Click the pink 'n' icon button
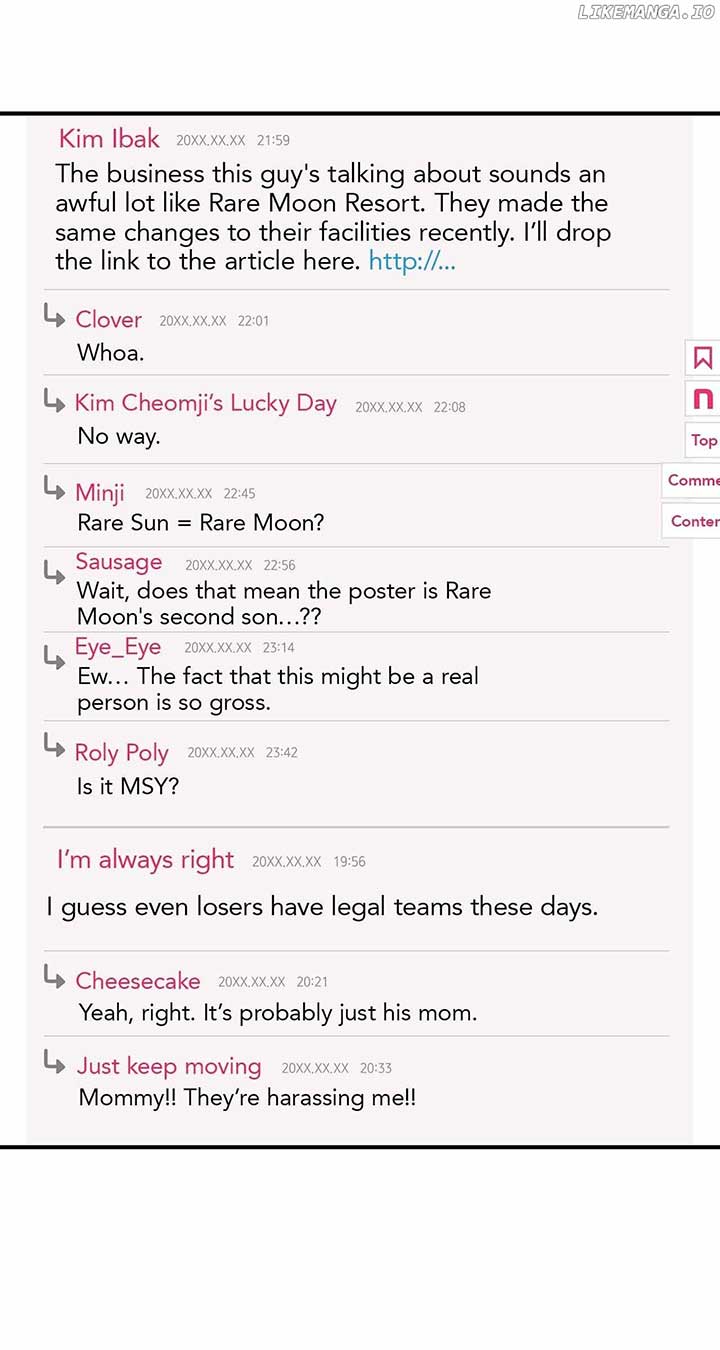720x1350 pixels. [x=703, y=399]
